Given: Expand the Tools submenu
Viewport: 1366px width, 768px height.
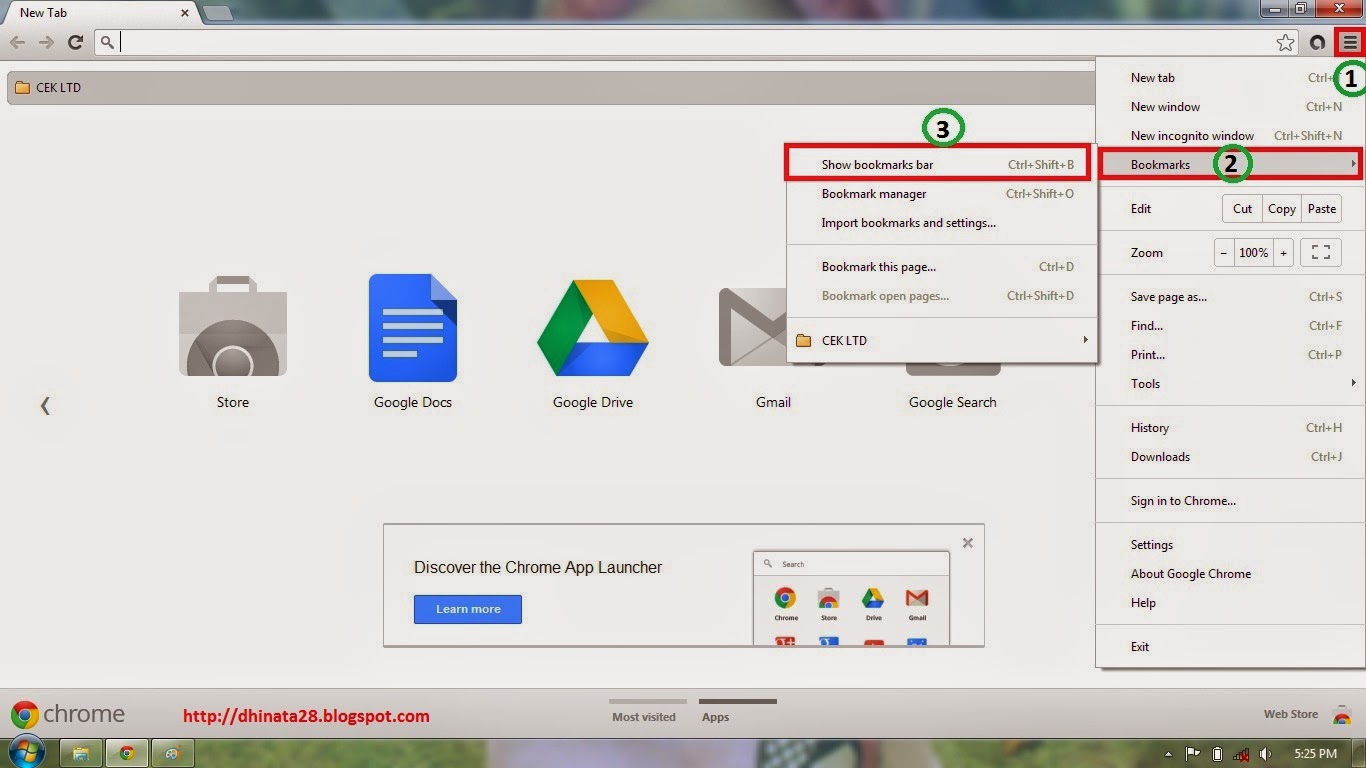Looking at the screenshot, I should (1231, 383).
